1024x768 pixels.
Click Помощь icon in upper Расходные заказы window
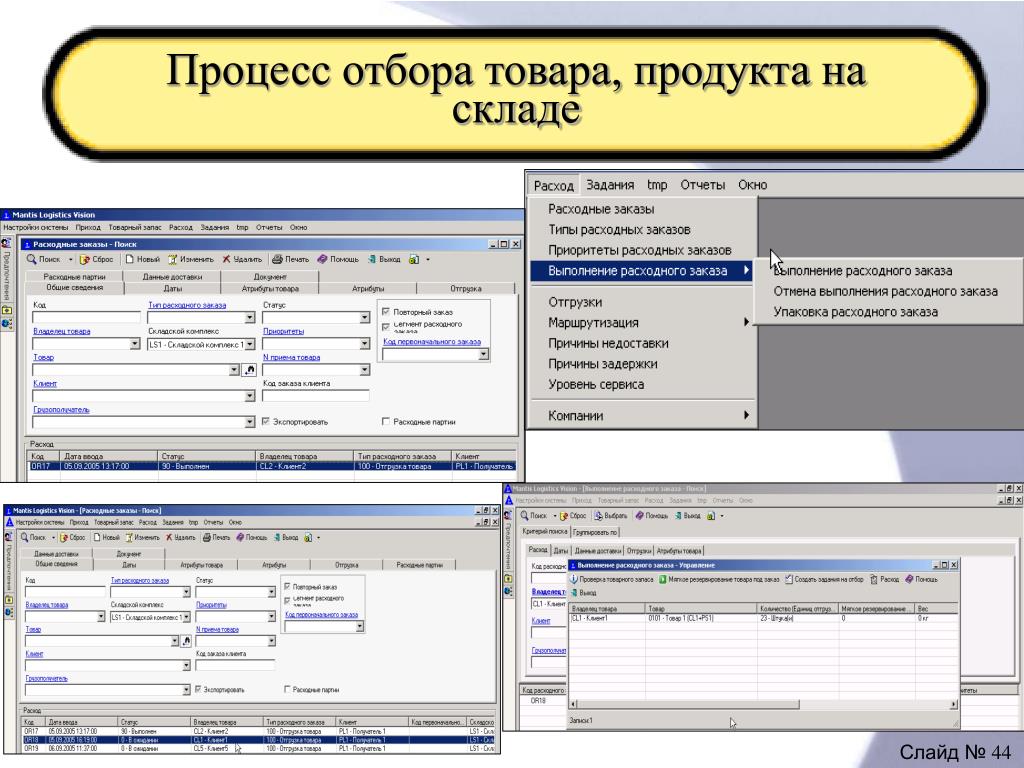322,259
